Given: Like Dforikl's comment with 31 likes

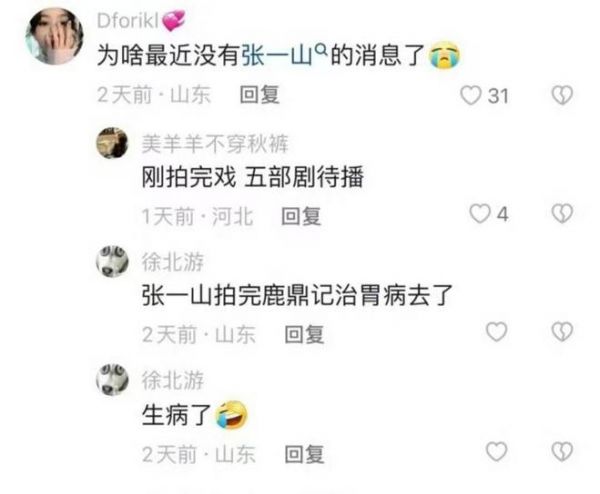Looking at the screenshot, I should point(471,95).
